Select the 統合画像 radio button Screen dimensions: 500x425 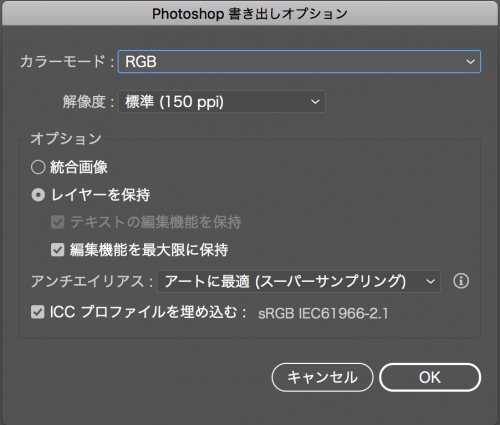point(38,167)
